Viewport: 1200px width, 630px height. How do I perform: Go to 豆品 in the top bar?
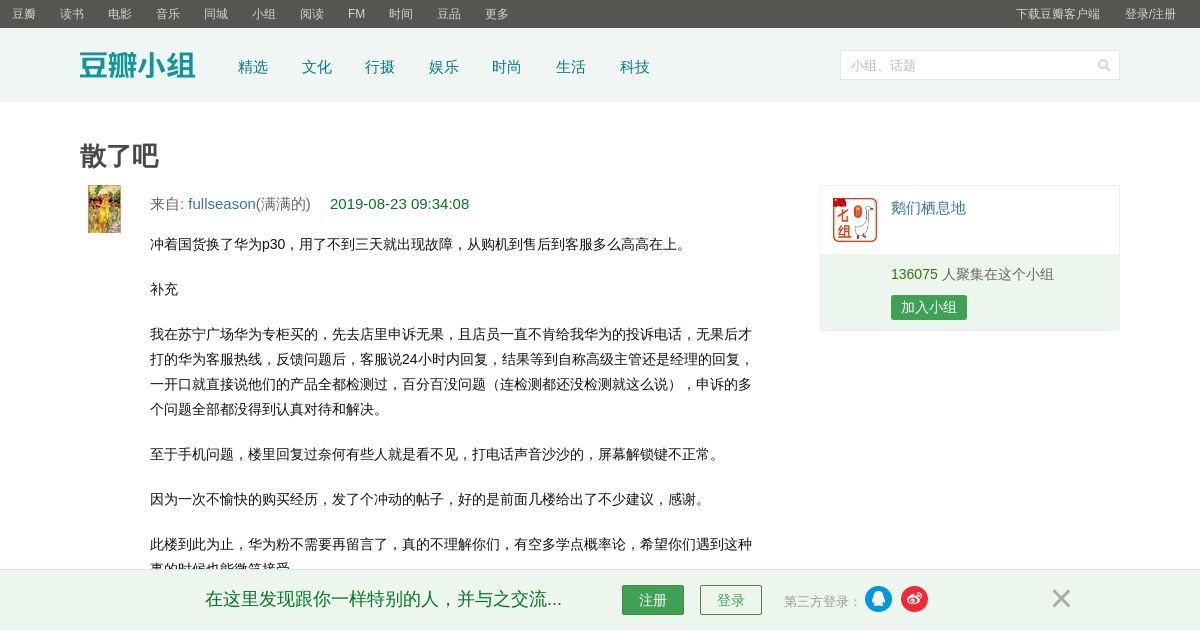tap(449, 14)
